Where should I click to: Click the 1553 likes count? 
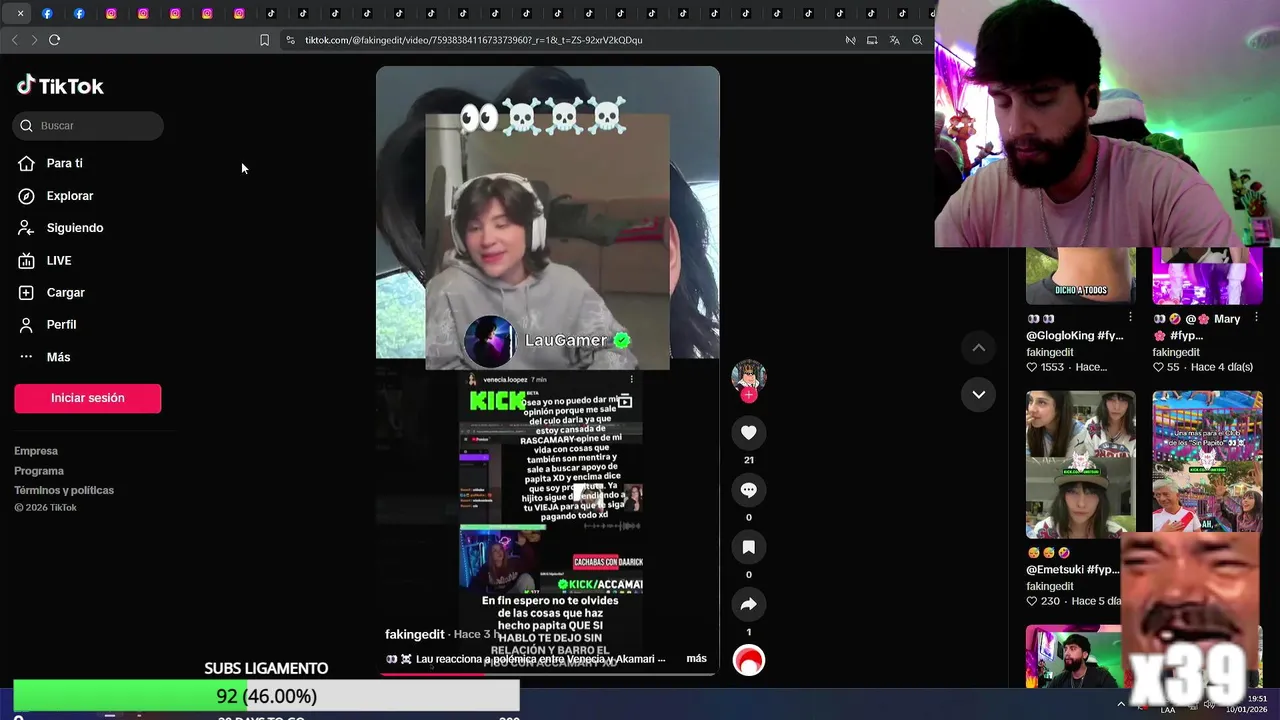click(1051, 367)
